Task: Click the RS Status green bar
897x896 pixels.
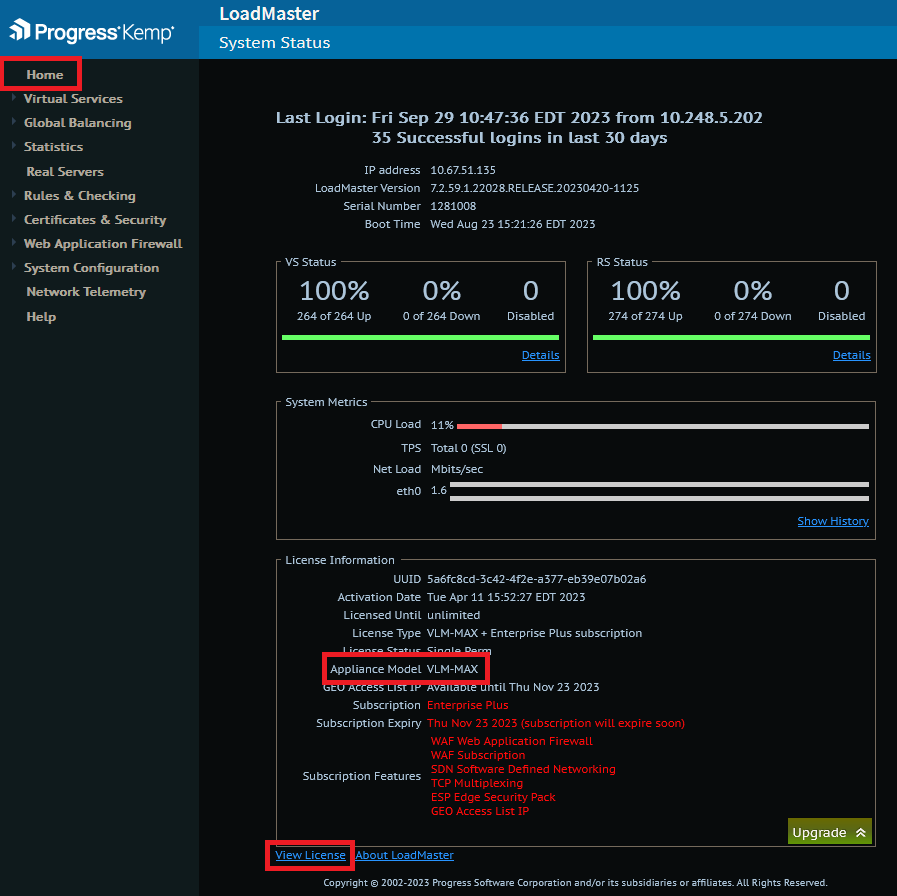Action: point(731,338)
